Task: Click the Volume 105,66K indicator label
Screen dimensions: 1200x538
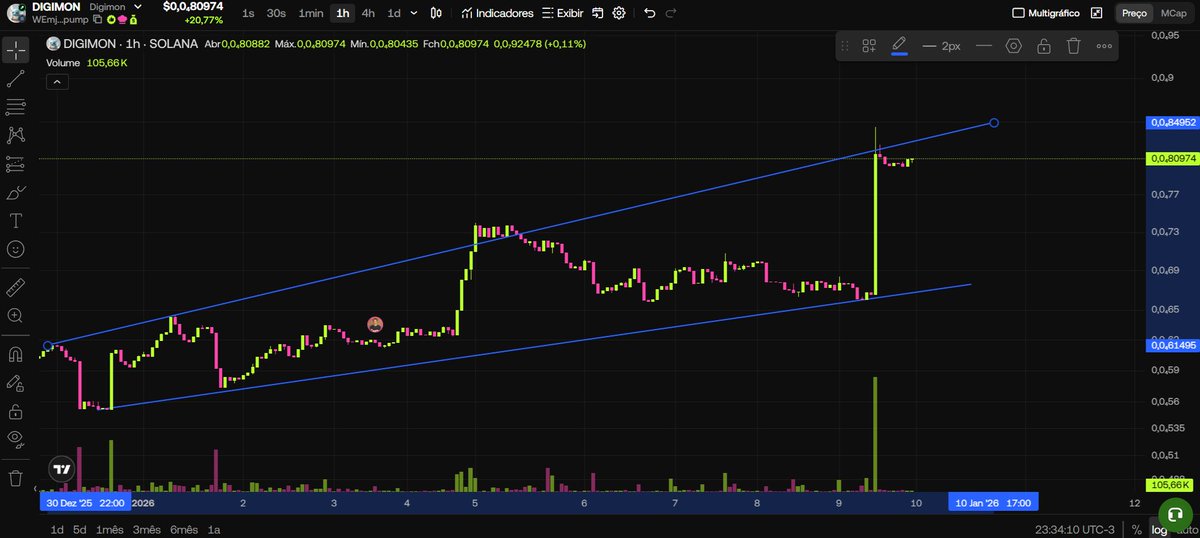Action: [87, 62]
